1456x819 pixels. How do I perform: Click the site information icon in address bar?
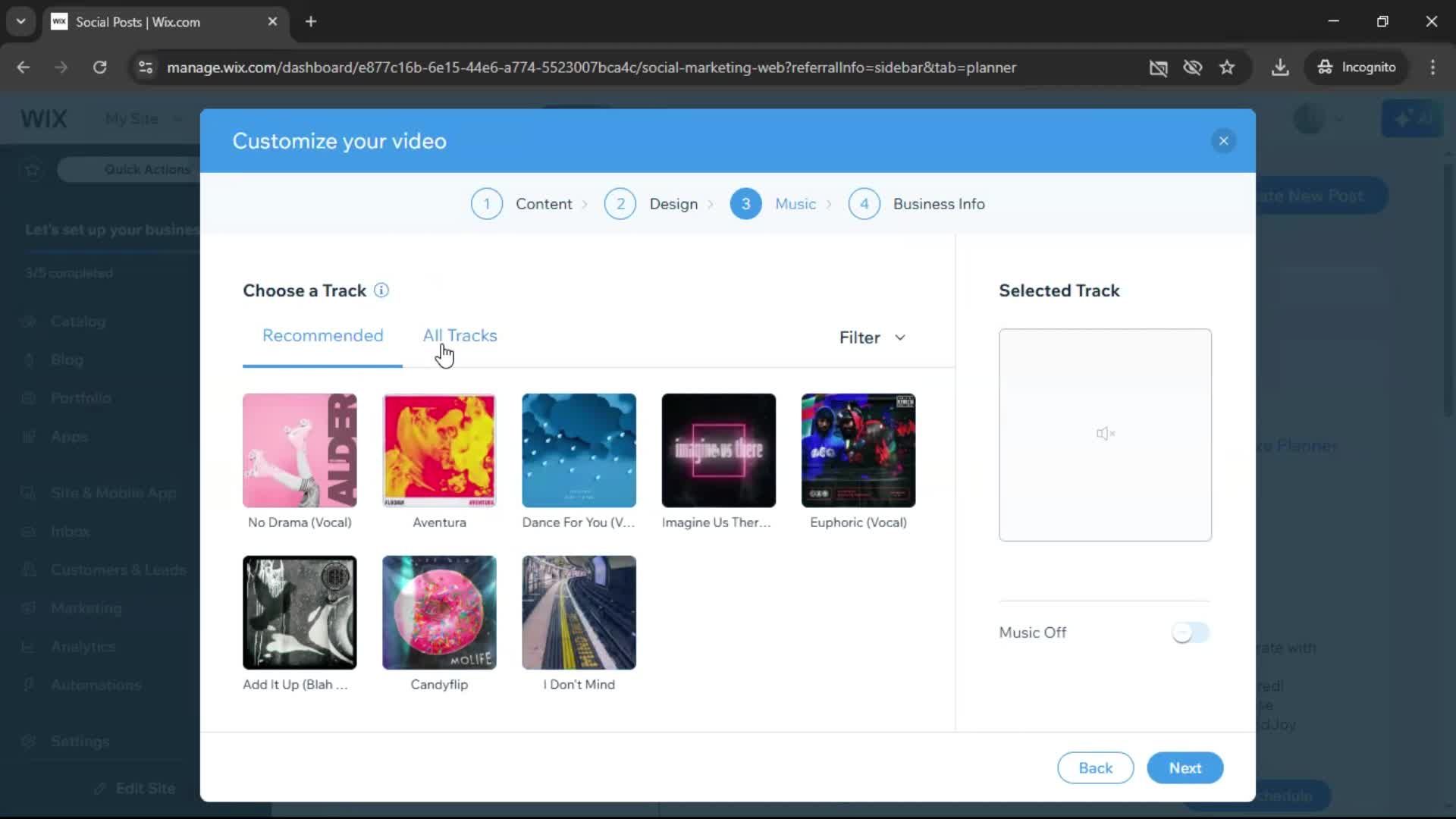click(146, 67)
